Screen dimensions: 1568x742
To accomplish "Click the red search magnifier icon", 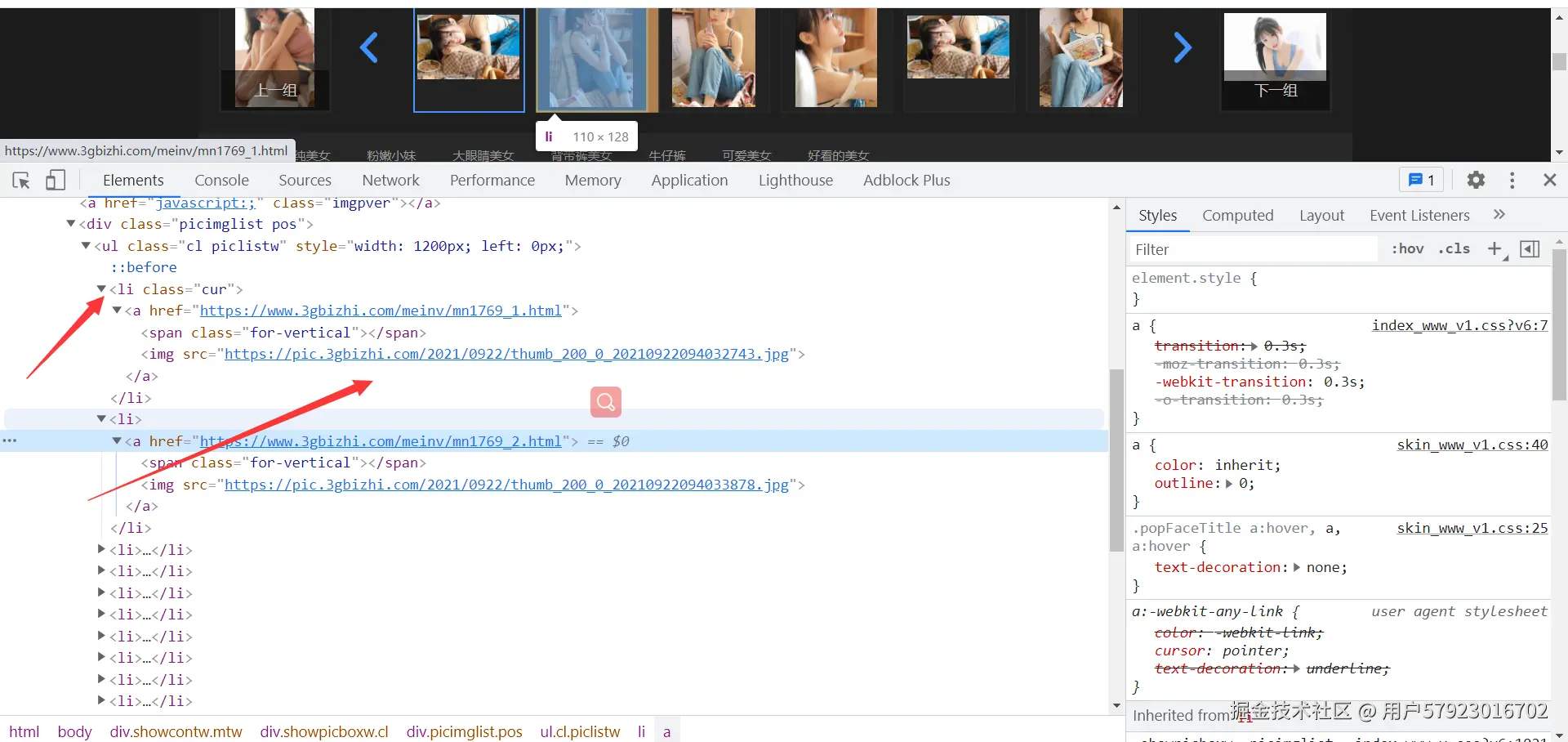I will point(606,402).
